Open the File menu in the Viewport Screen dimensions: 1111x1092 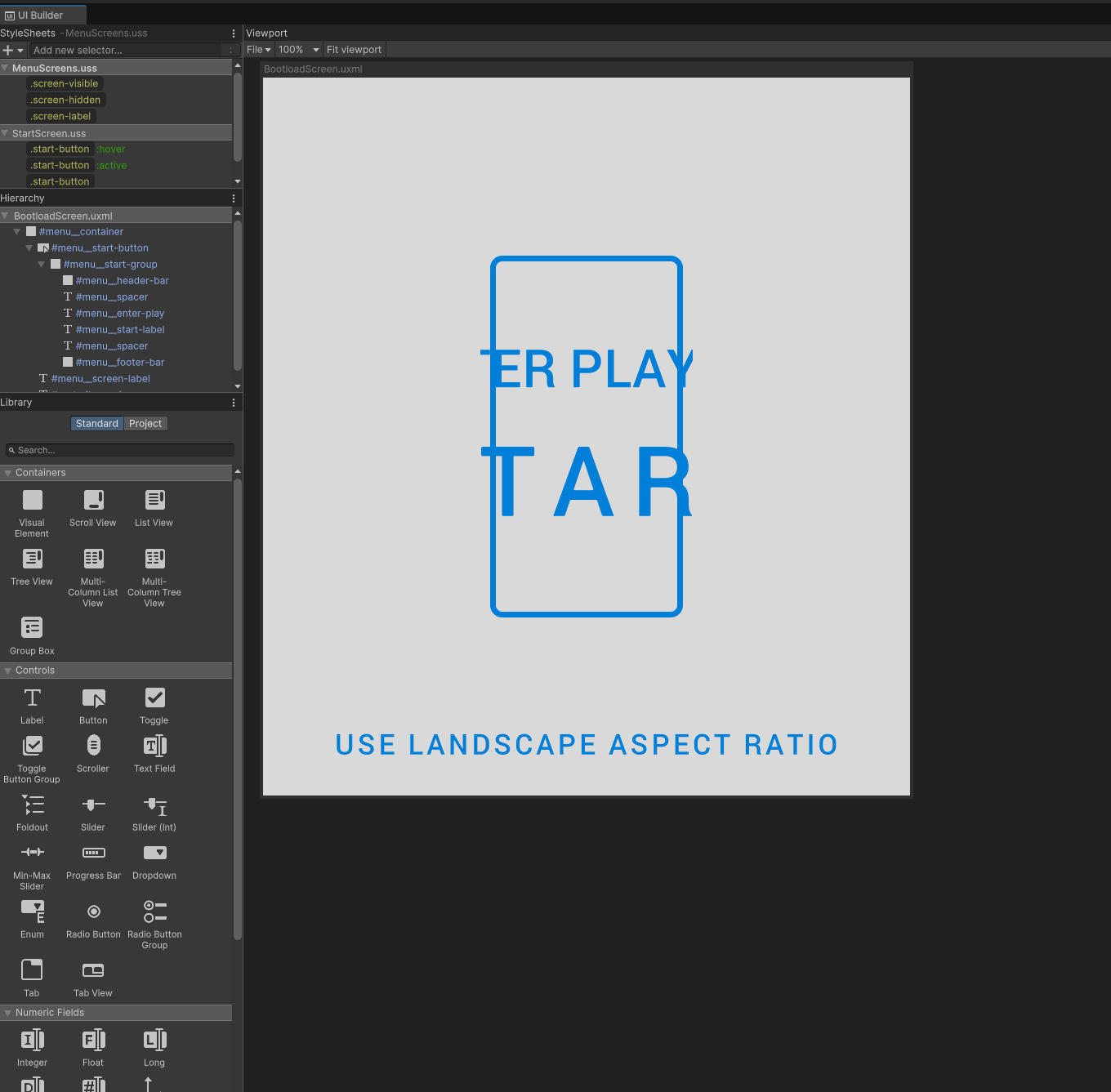(258, 49)
